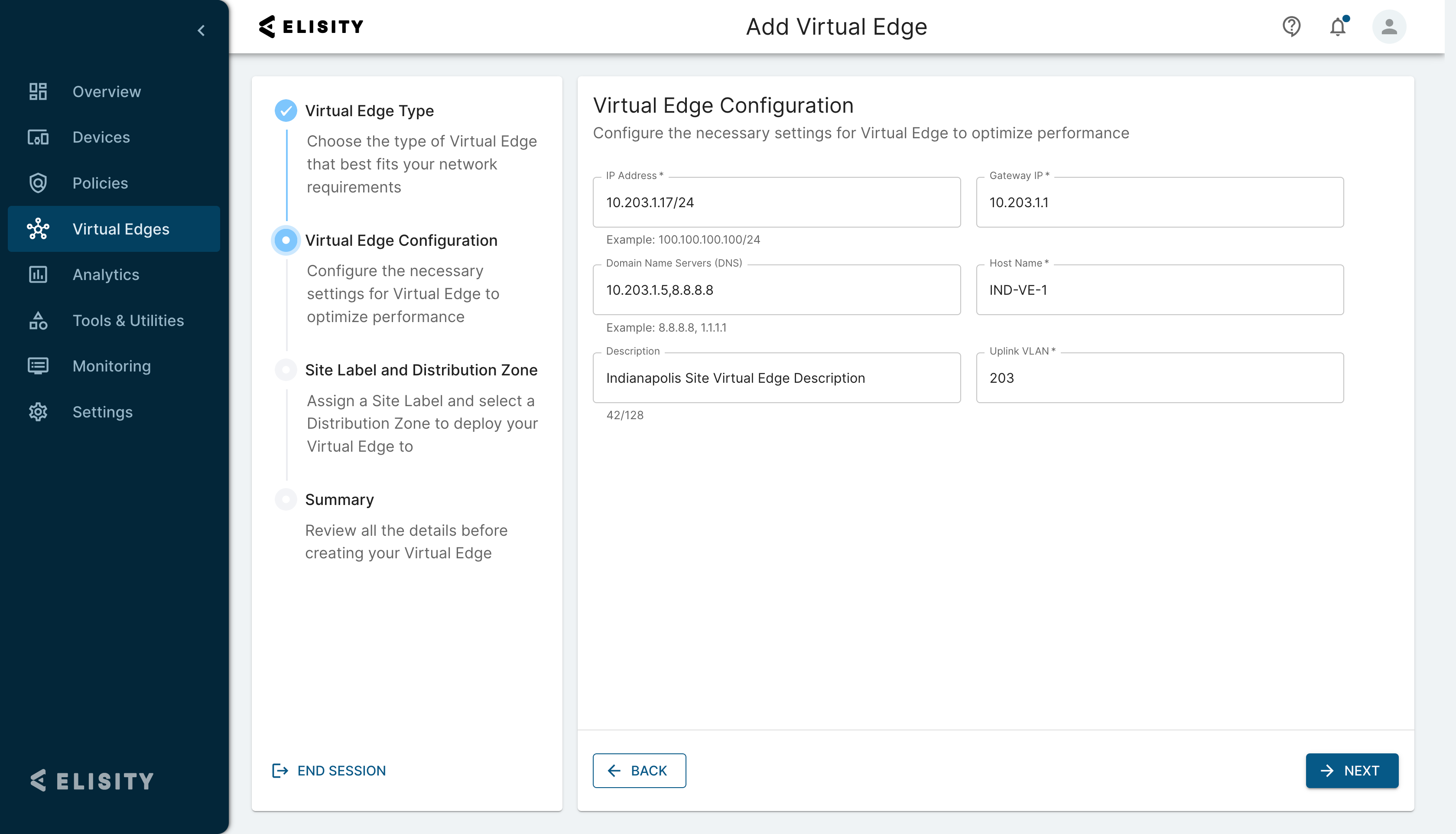Click the Analytics chart icon

coord(38,275)
